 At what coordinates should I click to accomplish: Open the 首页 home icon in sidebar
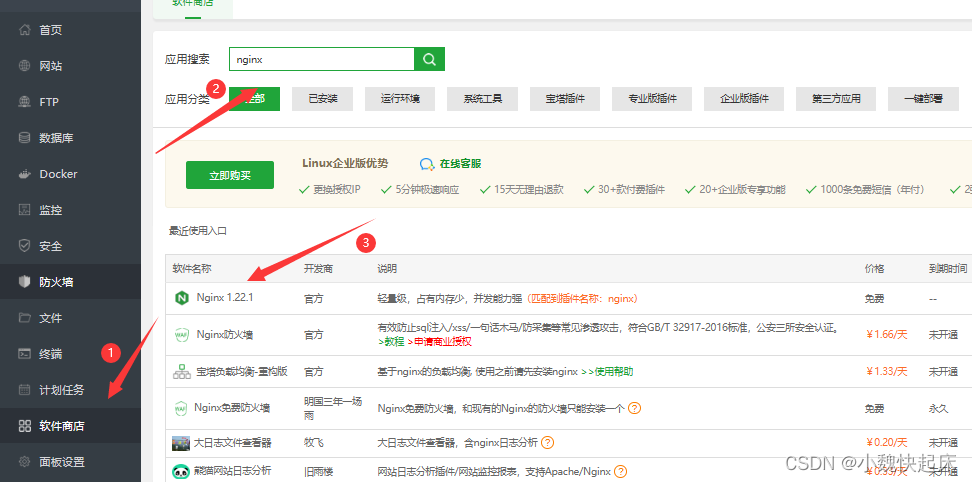click(x=25, y=30)
